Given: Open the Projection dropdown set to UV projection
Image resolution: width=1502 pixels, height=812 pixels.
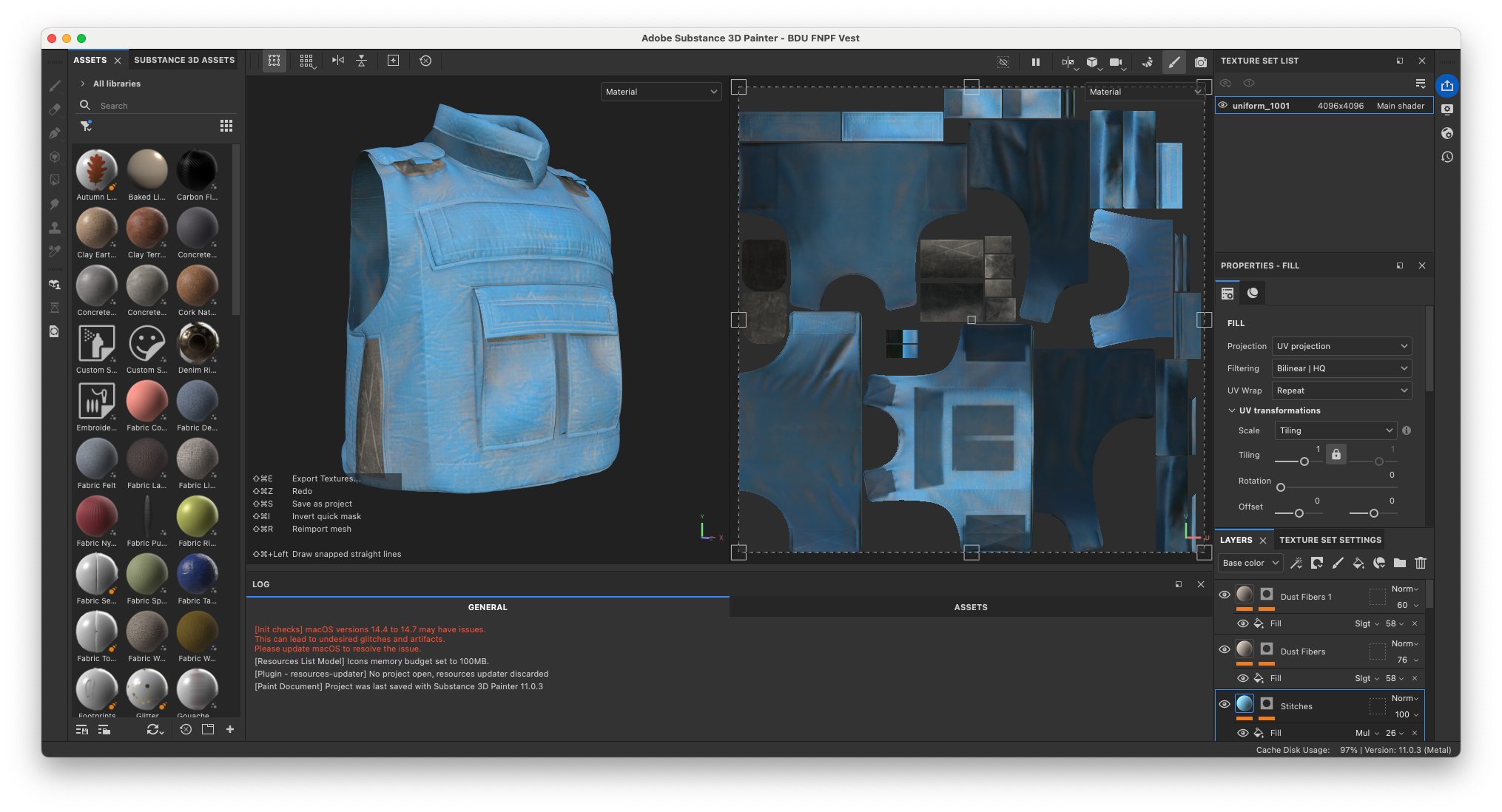Looking at the screenshot, I should point(1341,346).
